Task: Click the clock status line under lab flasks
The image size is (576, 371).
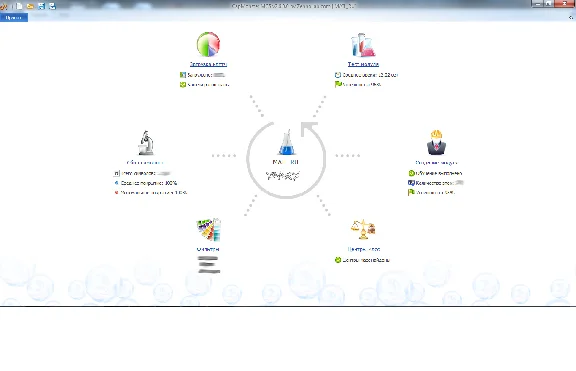Action: click(x=366, y=75)
